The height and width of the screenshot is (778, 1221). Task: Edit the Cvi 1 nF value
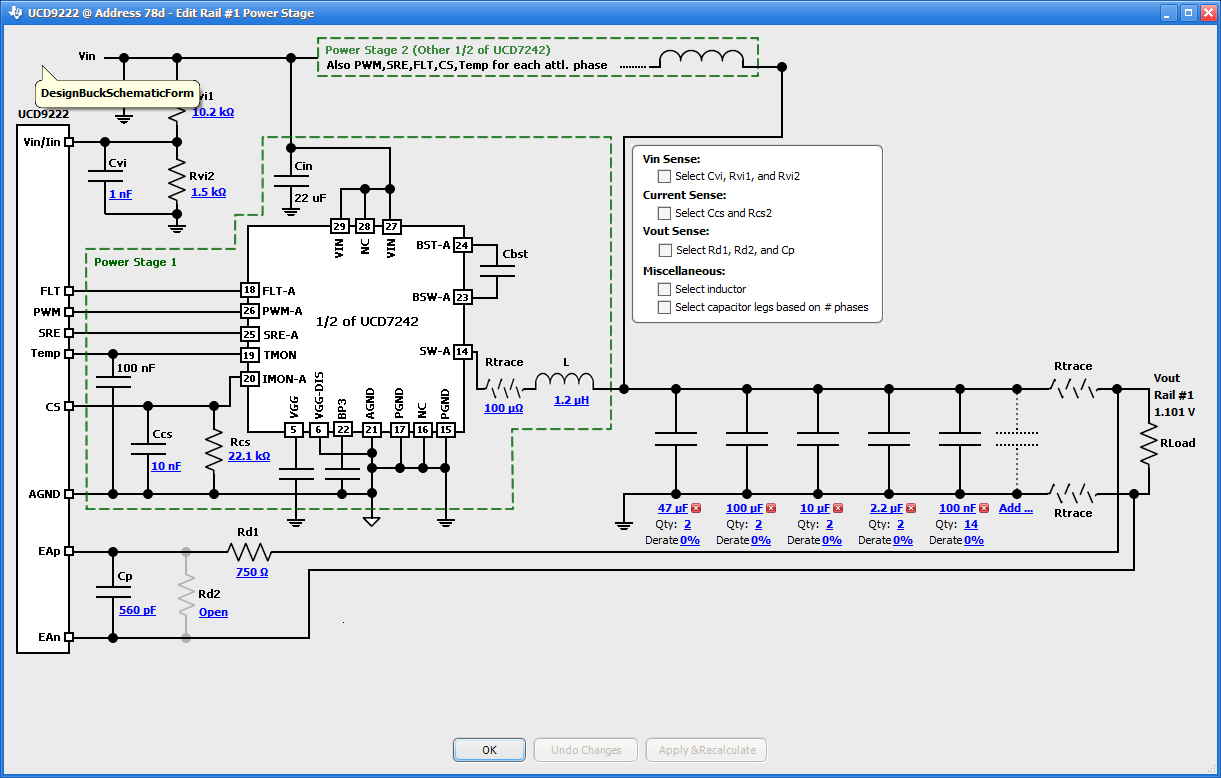click(120, 194)
